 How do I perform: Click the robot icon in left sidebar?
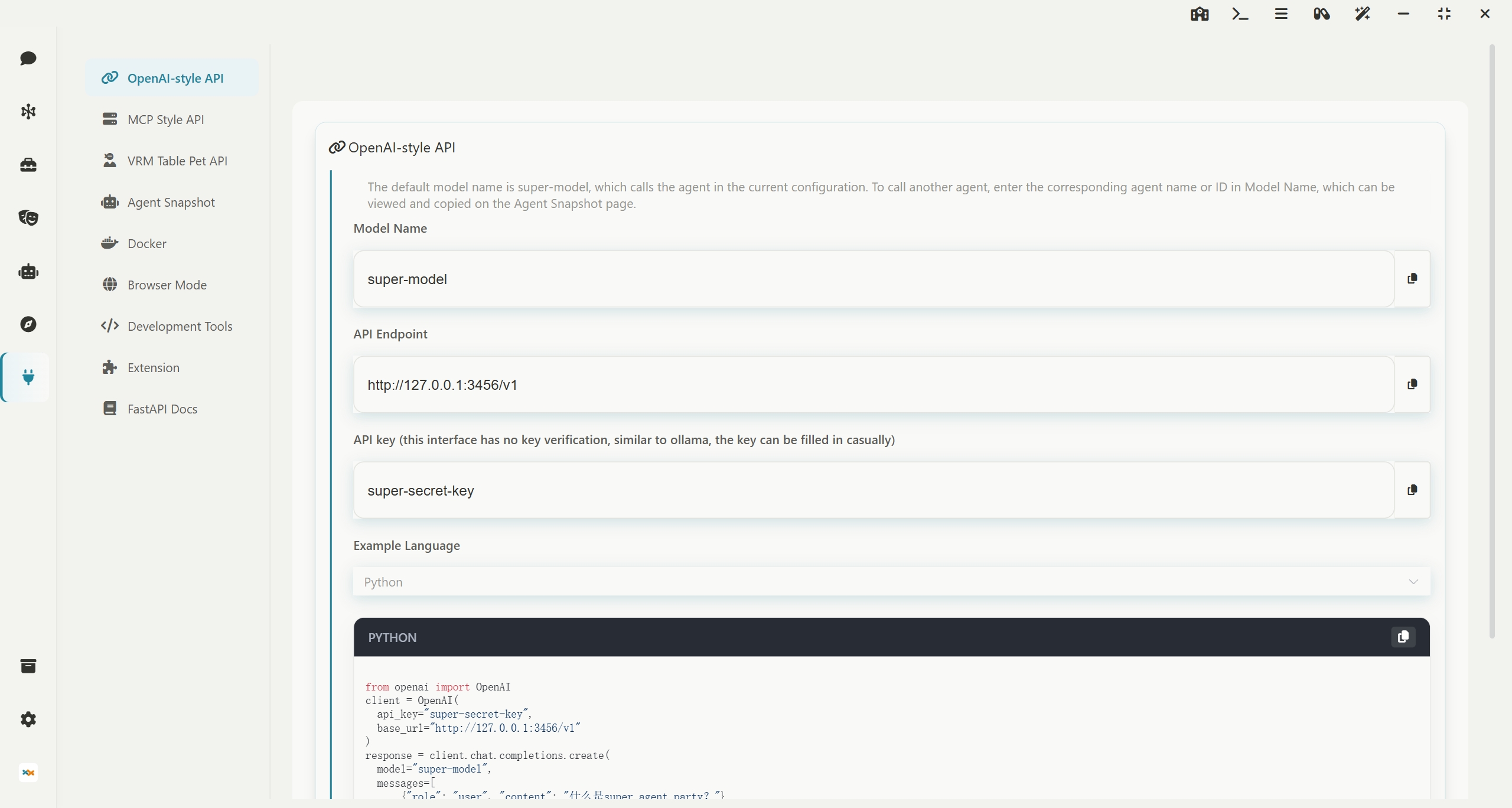pyautogui.click(x=28, y=272)
